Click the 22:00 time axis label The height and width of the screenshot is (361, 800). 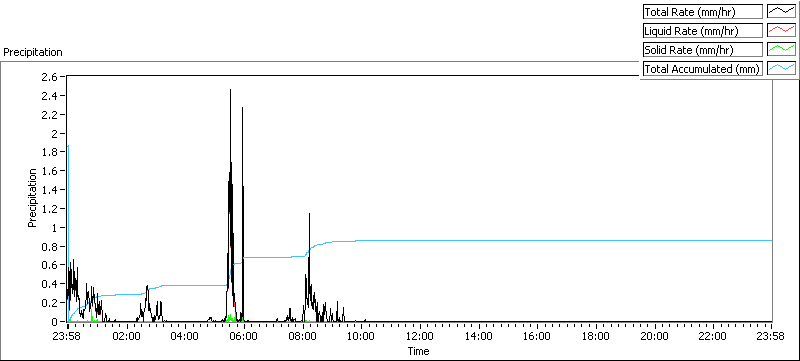tap(713, 336)
